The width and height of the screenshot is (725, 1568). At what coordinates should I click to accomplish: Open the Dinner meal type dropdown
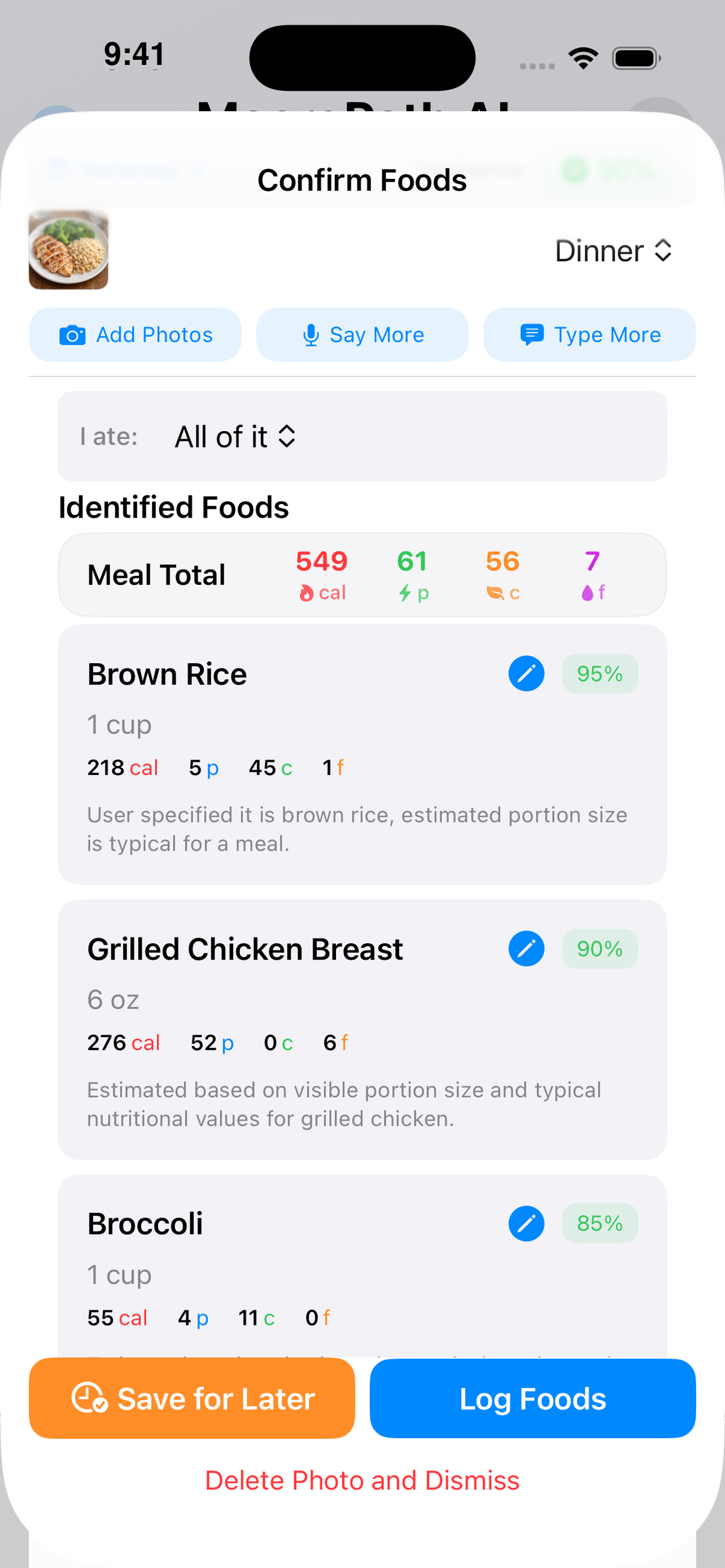pyautogui.click(x=613, y=251)
